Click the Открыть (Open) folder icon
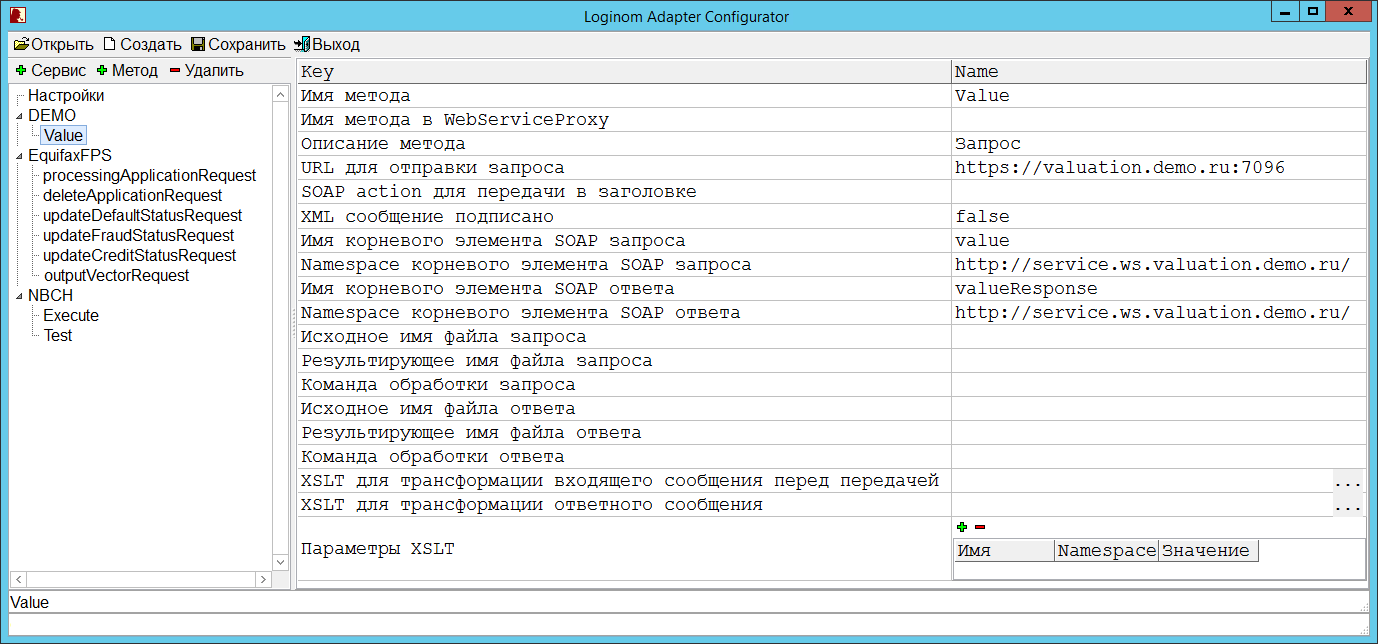This screenshot has width=1378, height=644. pos(21,45)
